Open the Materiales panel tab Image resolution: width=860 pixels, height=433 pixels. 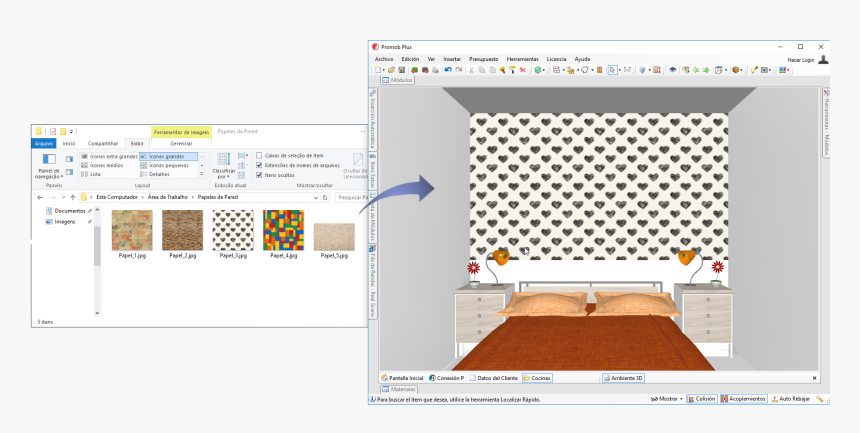click(399, 389)
